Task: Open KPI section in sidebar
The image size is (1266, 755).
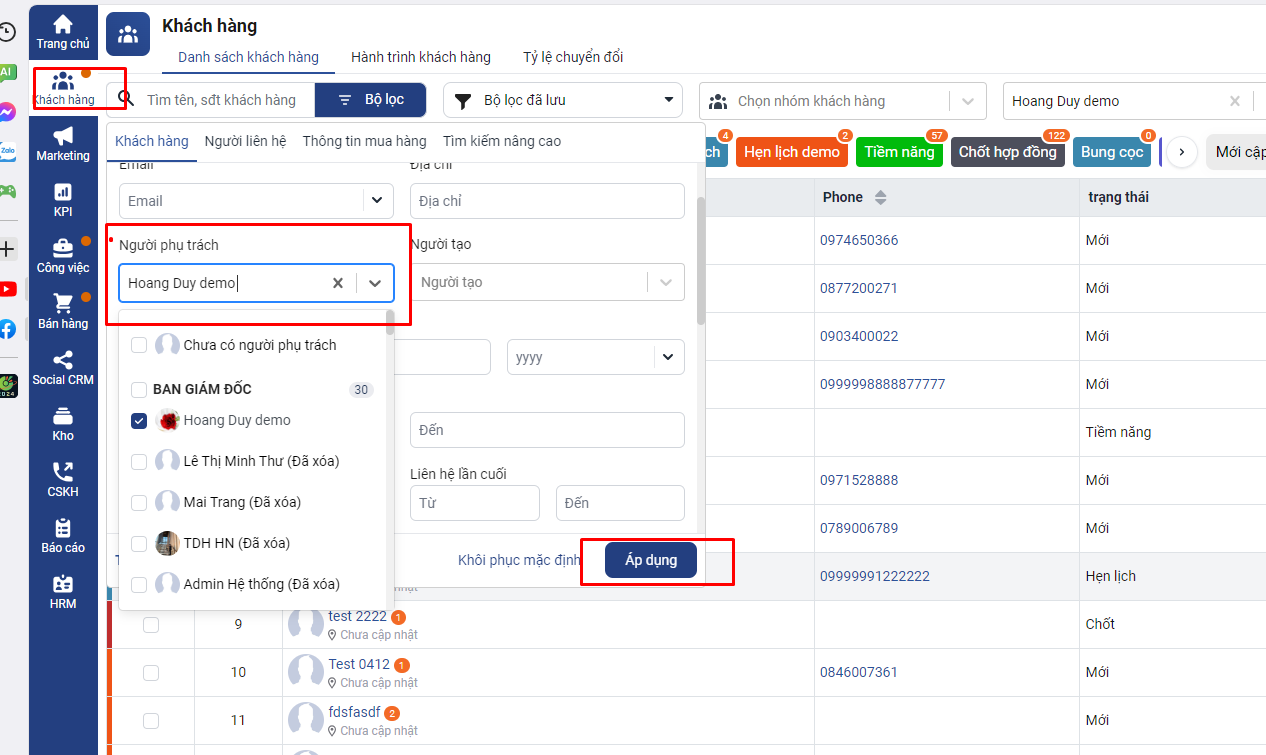Action: pos(63,199)
